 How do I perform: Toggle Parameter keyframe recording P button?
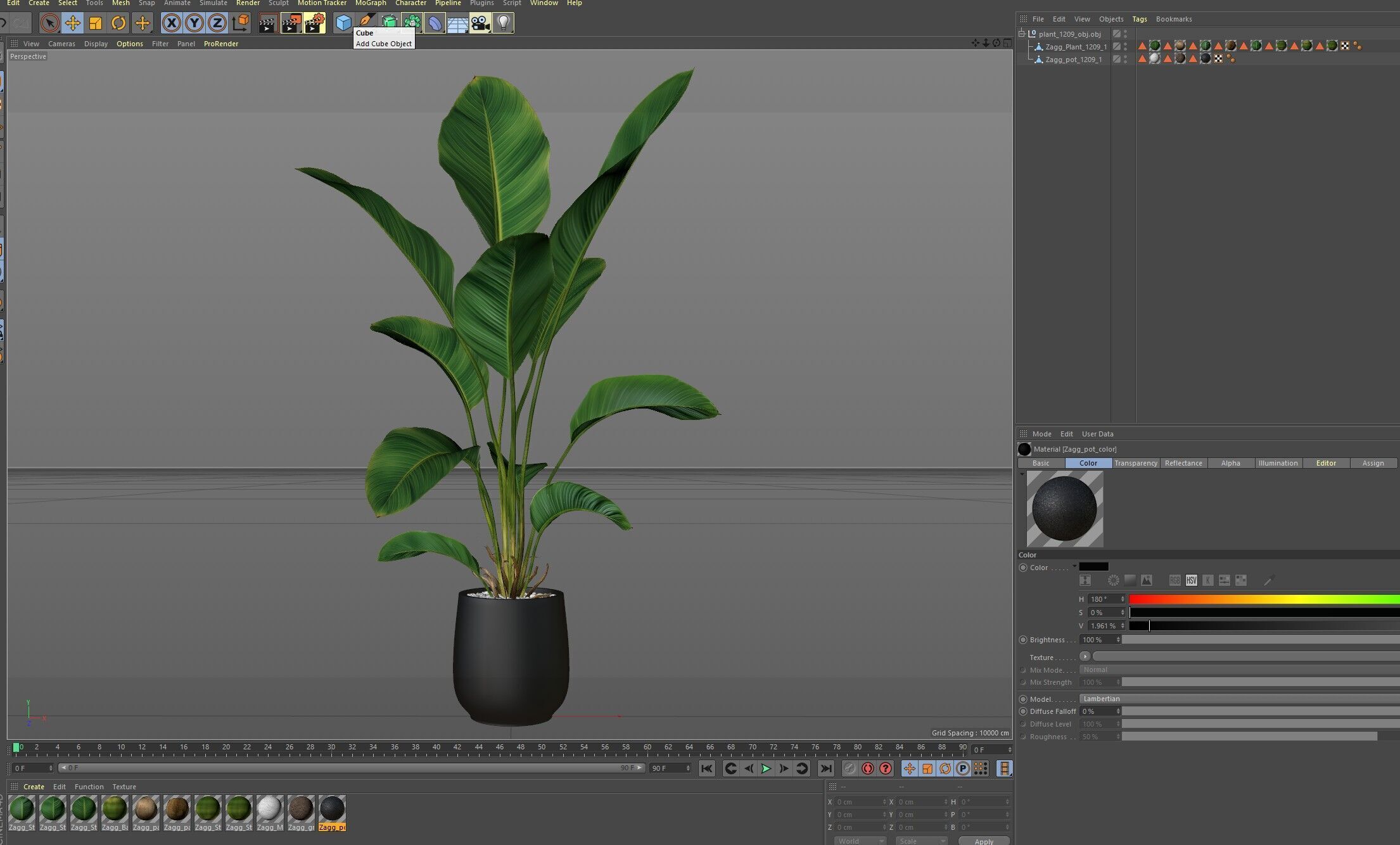pyautogui.click(x=963, y=768)
